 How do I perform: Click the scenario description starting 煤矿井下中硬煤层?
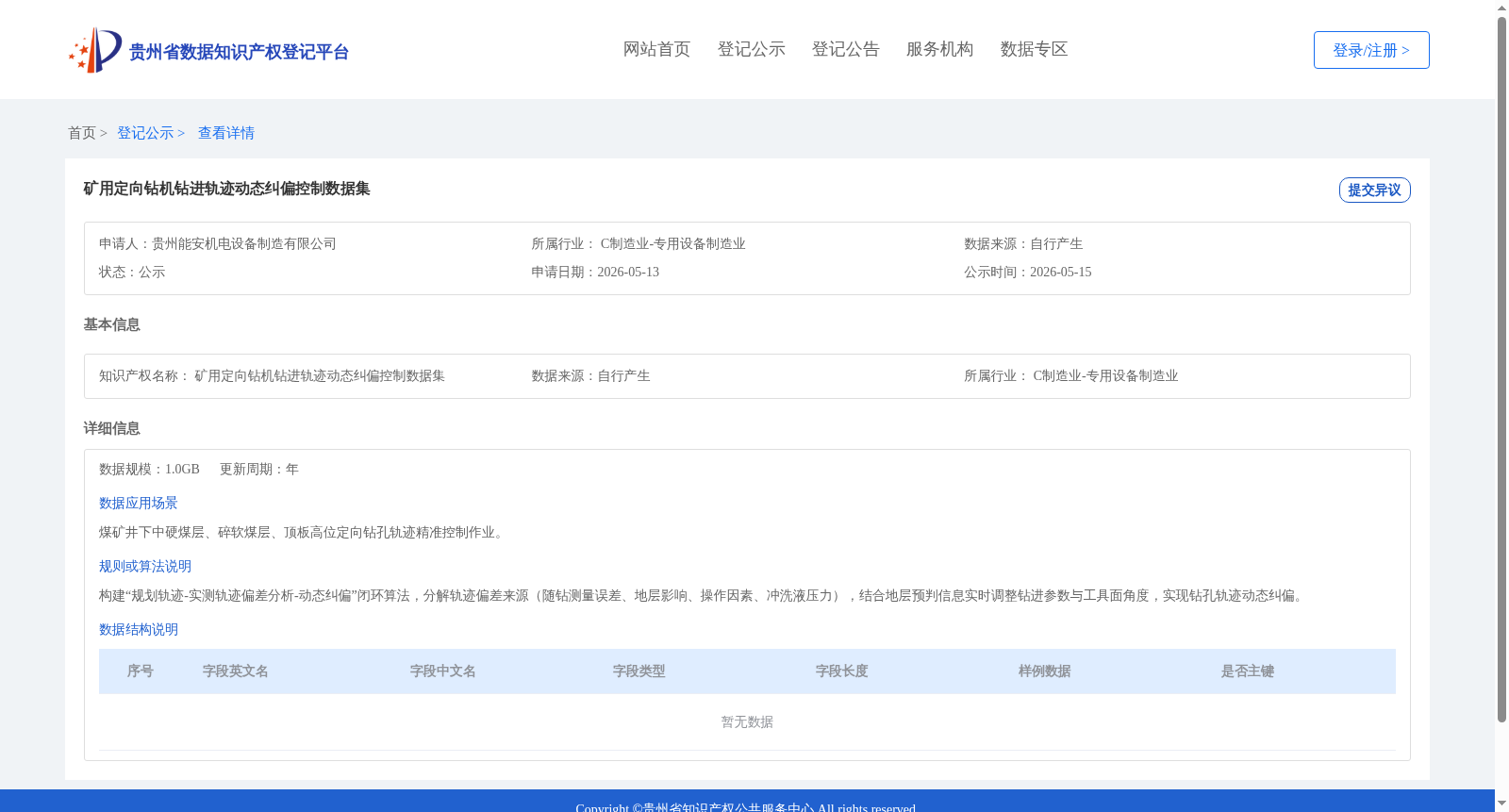[x=304, y=532]
